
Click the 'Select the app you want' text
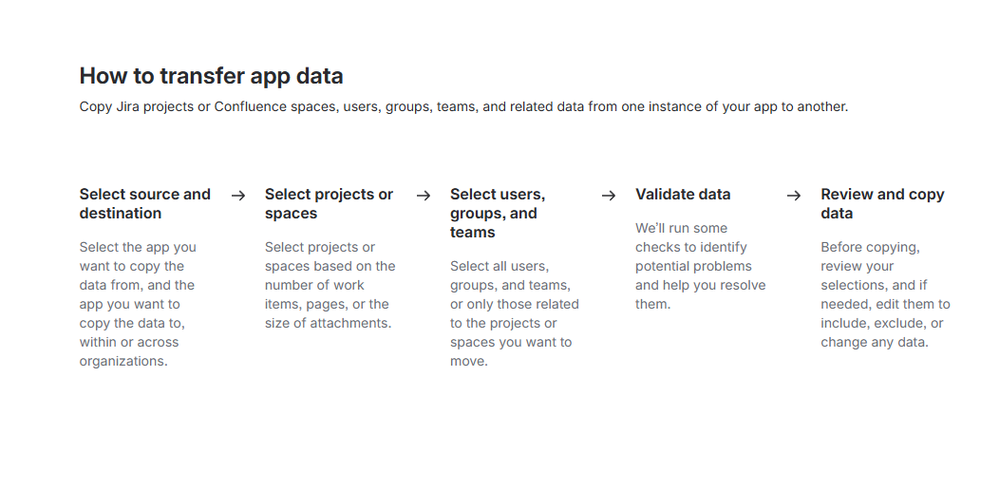(138, 247)
